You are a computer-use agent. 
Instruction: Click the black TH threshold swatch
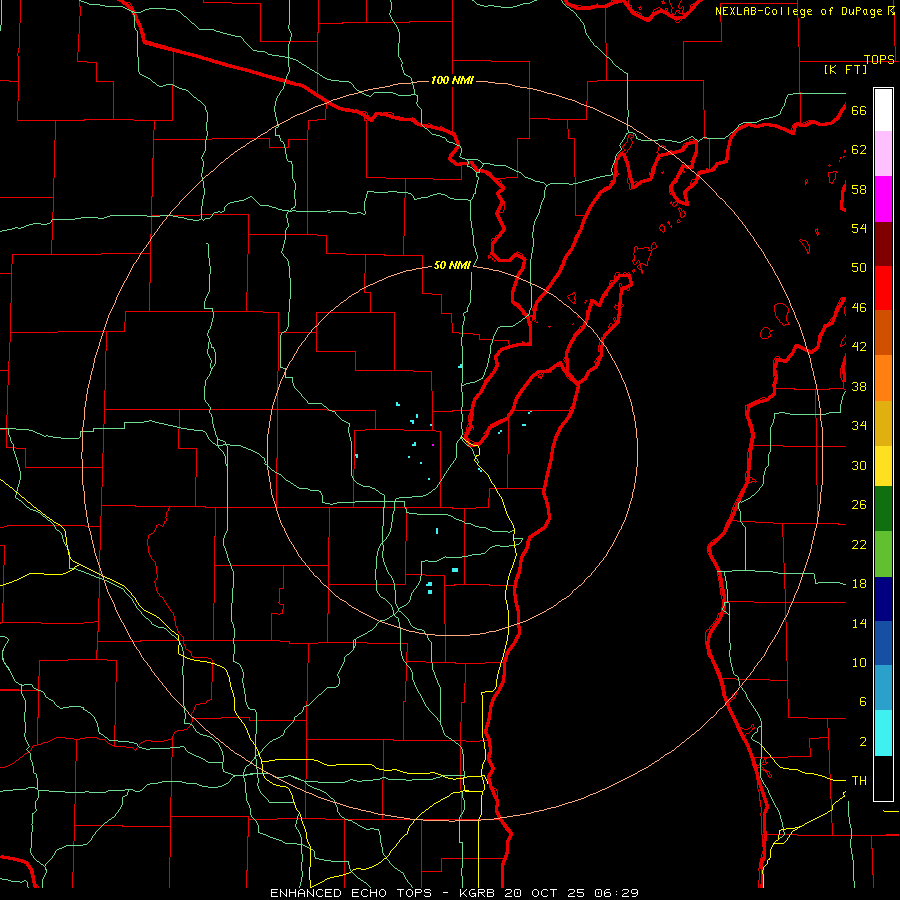pos(883,778)
